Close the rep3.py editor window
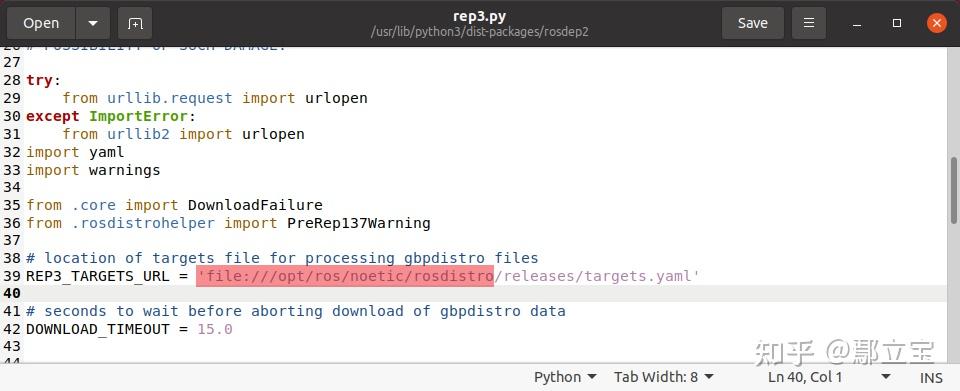This screenshot has height=391, width=960. tap(936, 23)
